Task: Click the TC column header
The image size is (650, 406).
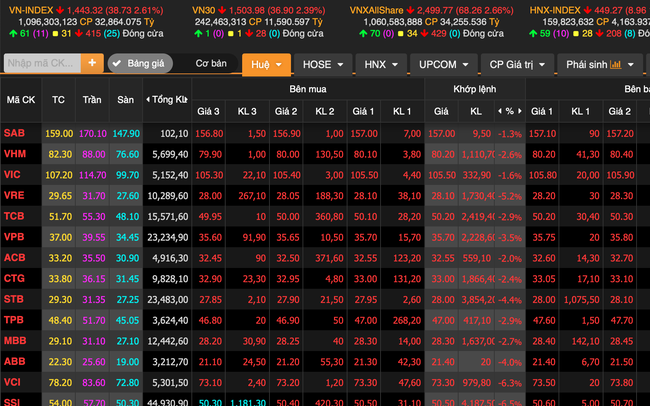Action: point(58,100)
